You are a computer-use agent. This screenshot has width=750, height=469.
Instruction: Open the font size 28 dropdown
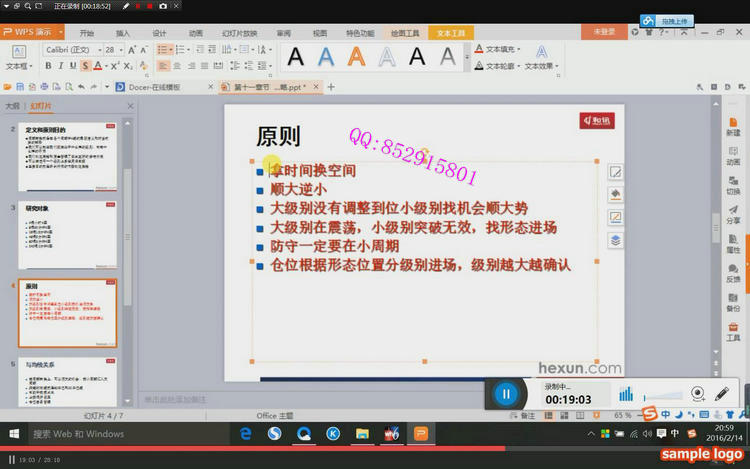pyautogui.click(x=114, y=49)
